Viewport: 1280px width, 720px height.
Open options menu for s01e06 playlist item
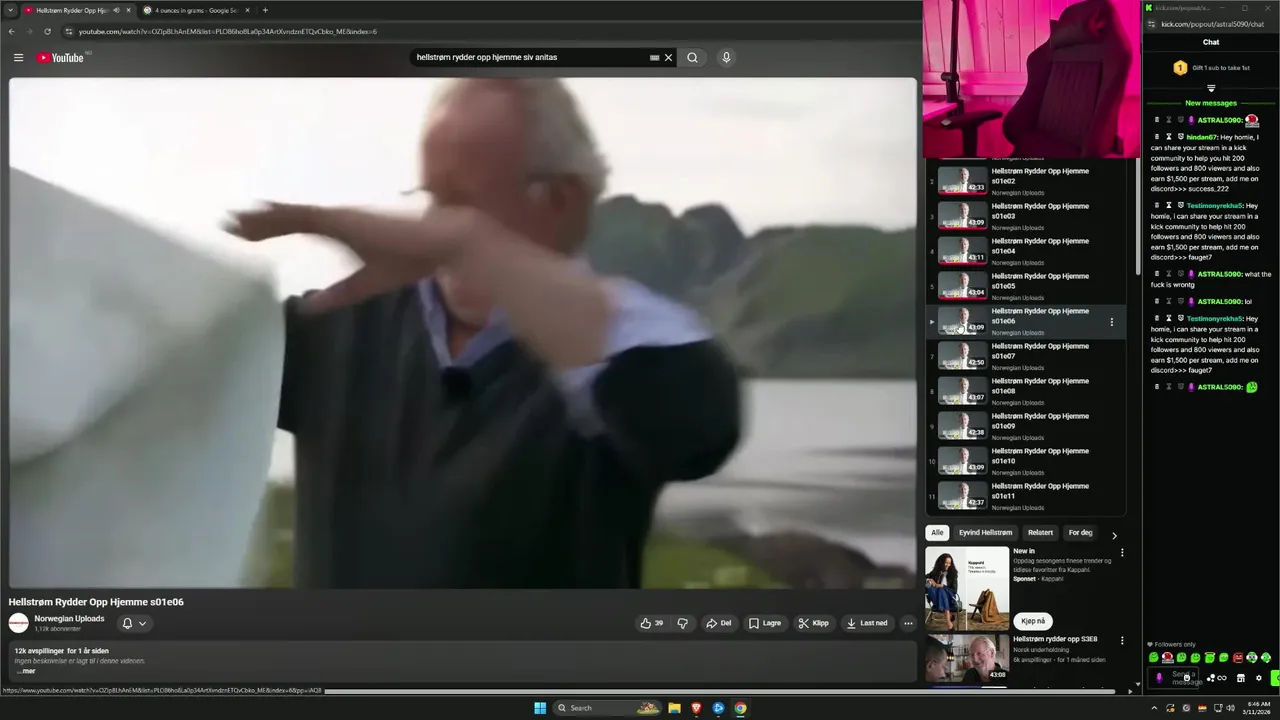(x=1111, y=322)
